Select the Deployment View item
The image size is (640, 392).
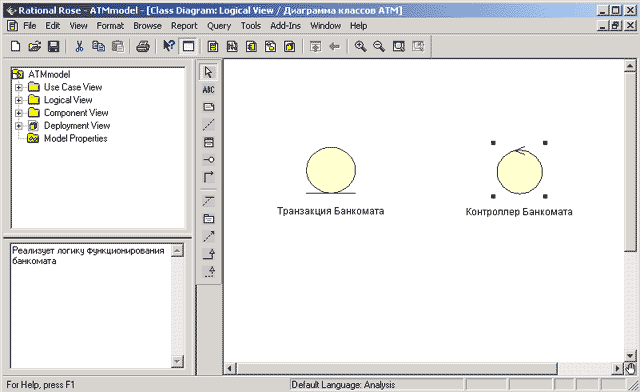click(77, 125)
